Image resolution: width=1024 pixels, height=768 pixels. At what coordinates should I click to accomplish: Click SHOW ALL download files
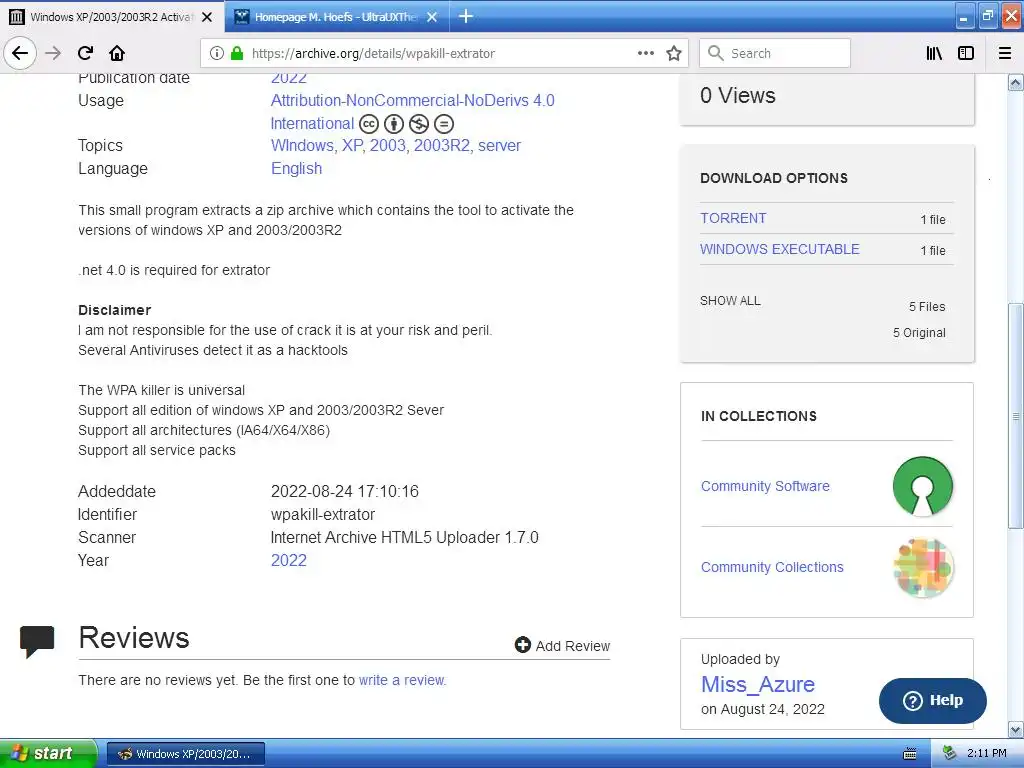coord(730,300)
